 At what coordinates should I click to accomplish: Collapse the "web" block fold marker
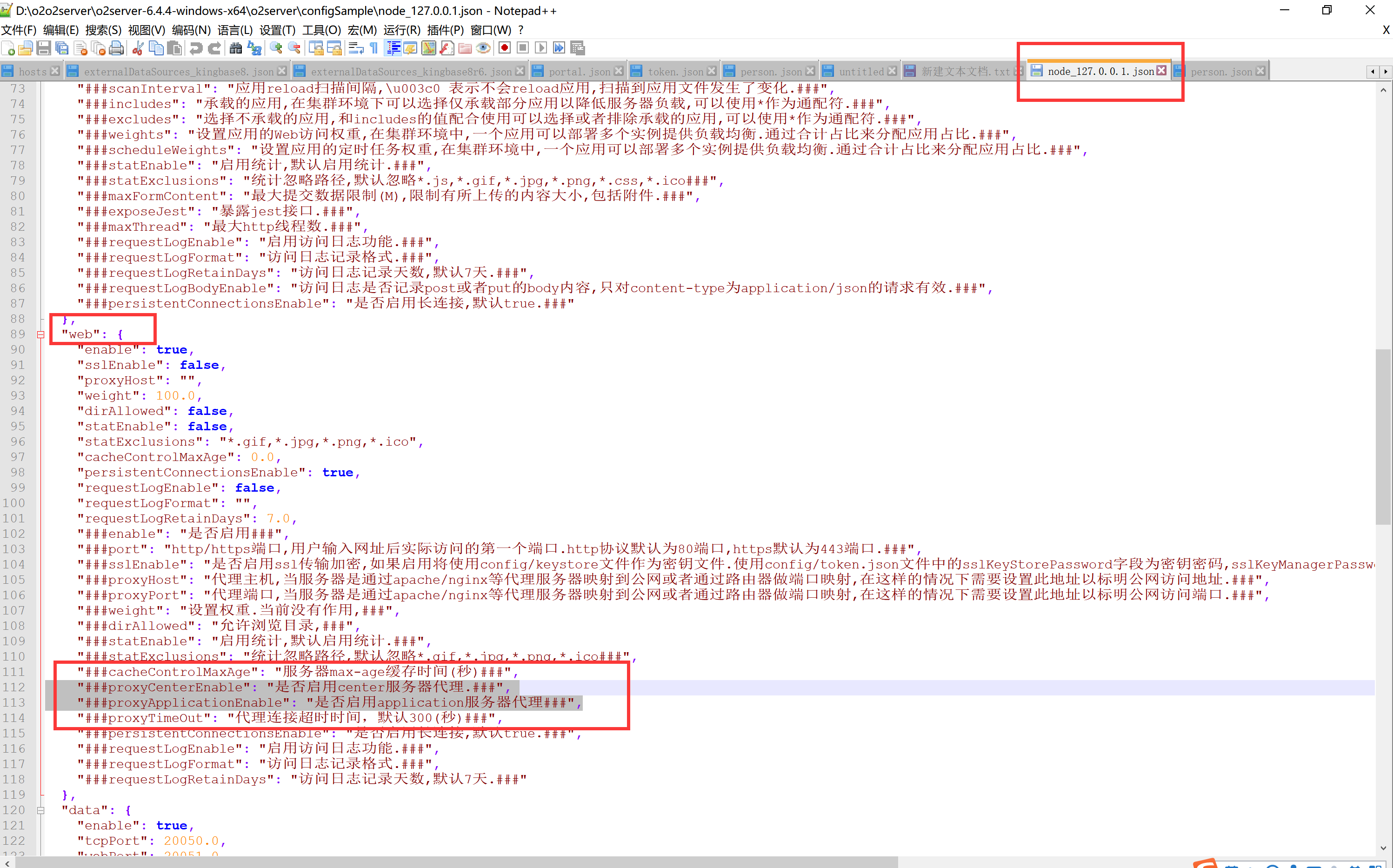(x=41, y=334)
